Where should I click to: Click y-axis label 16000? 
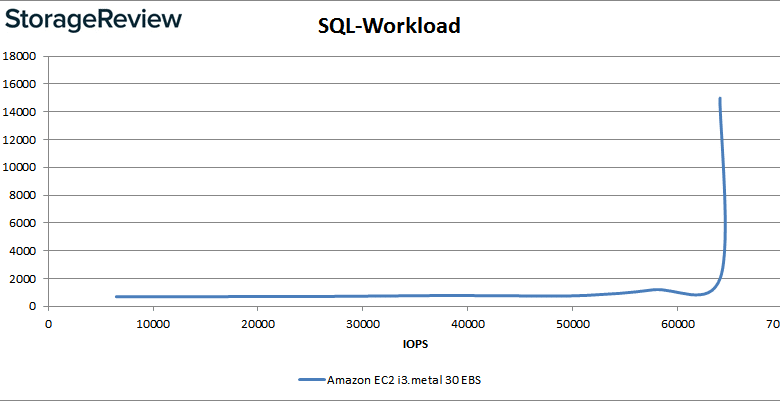pyautogui.click(x=19, y=84)
